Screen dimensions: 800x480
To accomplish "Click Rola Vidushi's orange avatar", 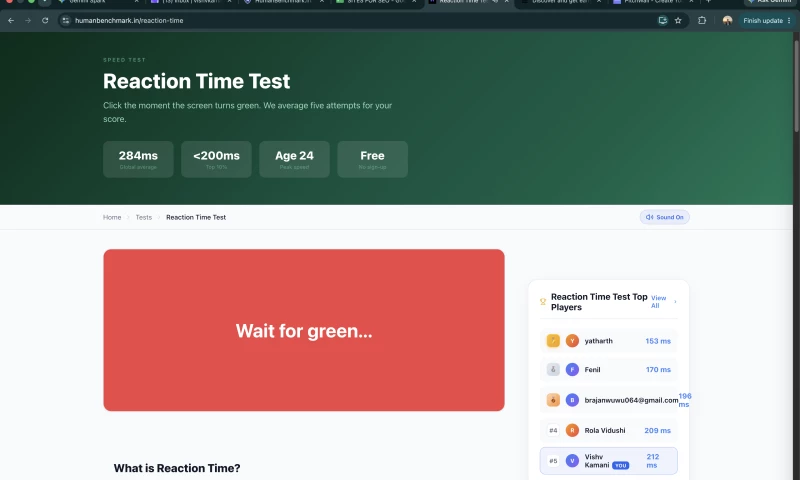I will 572,431.
